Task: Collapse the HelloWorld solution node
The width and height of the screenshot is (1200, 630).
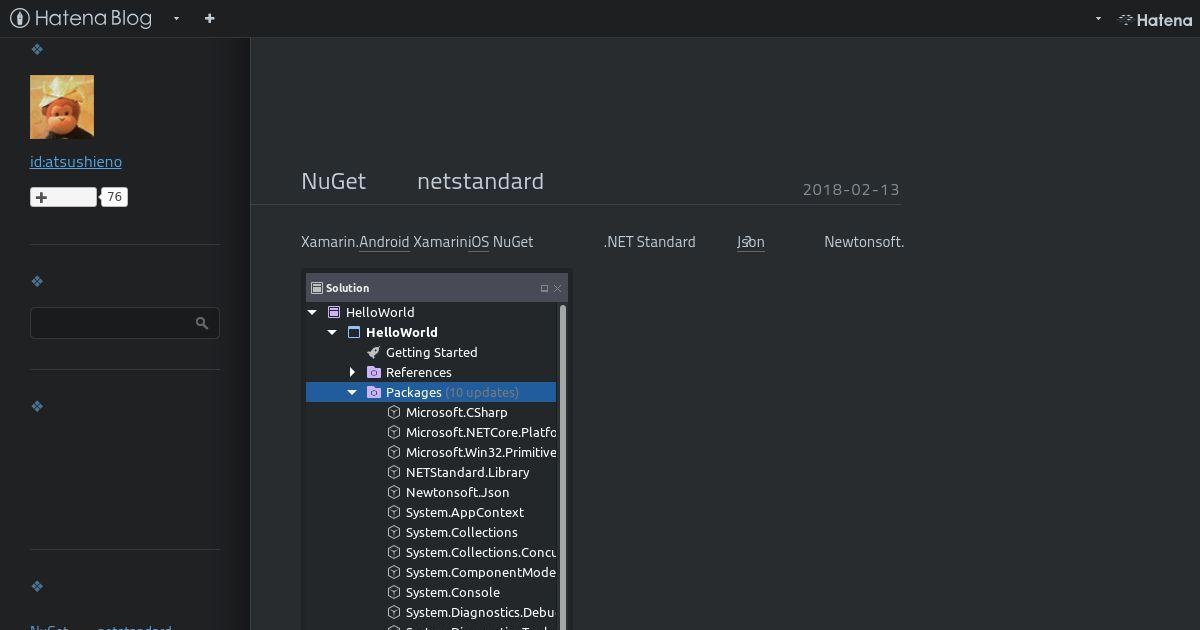Action: 312,312
